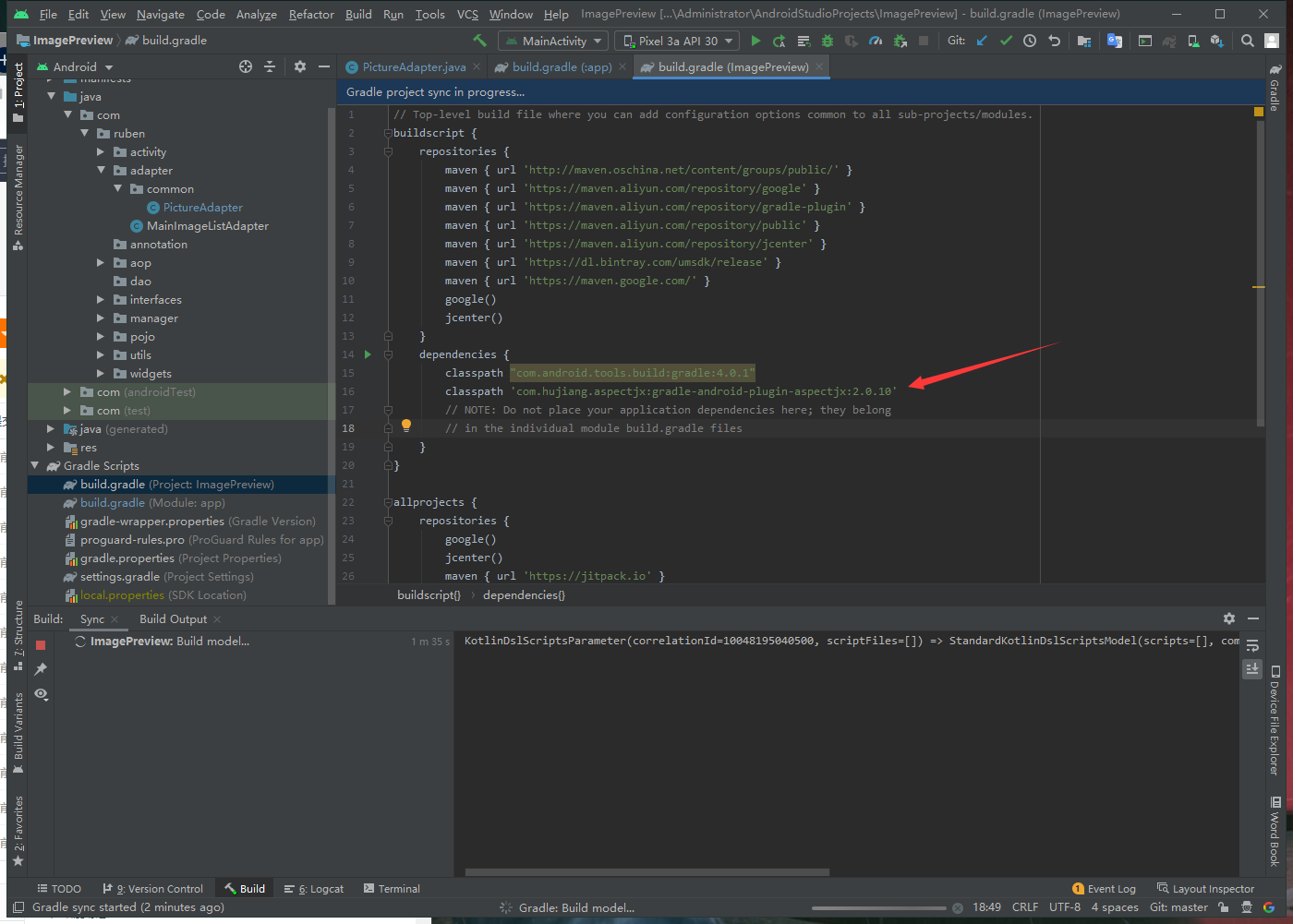Select settings.gradle in Gradle Scripts
Screen dimensions: 1293x924
(120, 577)
